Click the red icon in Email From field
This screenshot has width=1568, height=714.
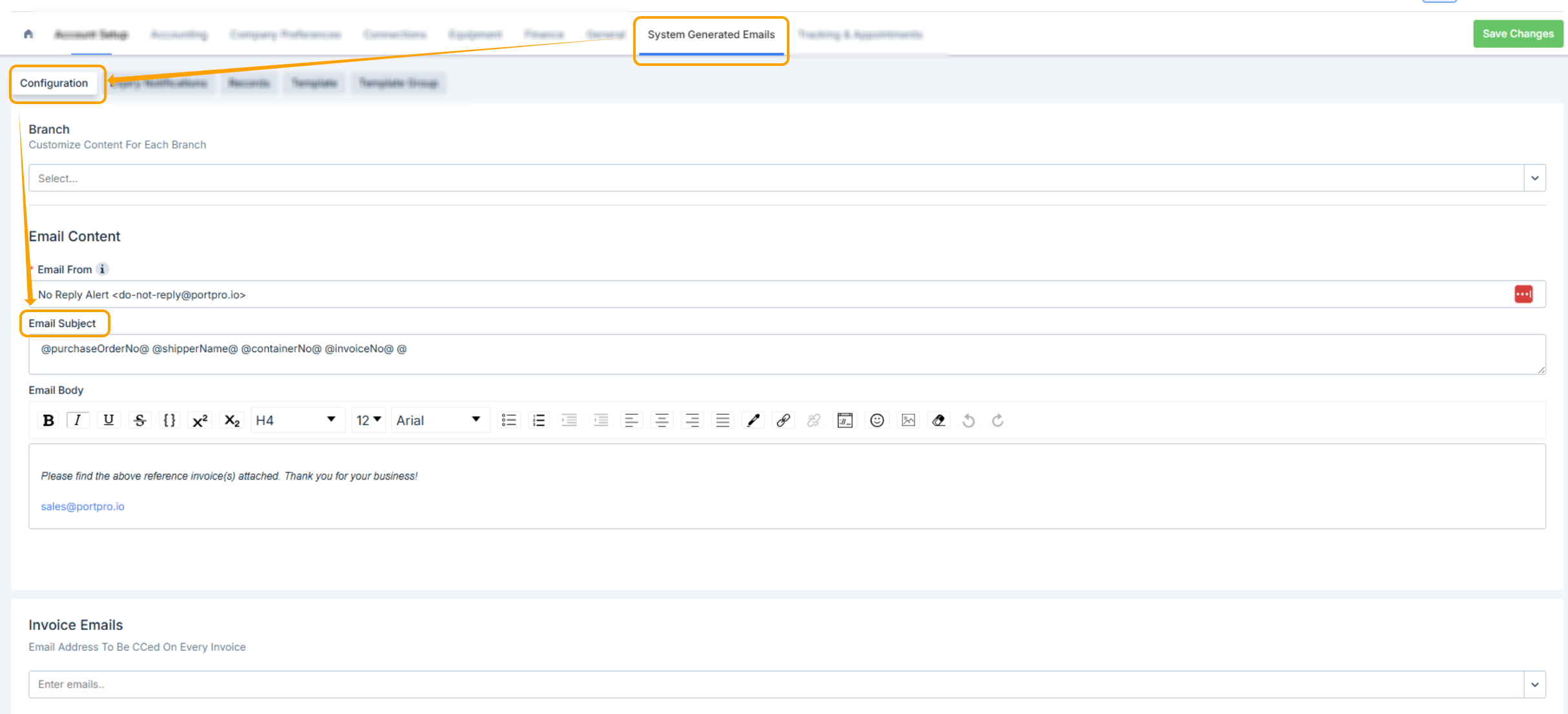pyautogui.click(x=1523, y=295)
